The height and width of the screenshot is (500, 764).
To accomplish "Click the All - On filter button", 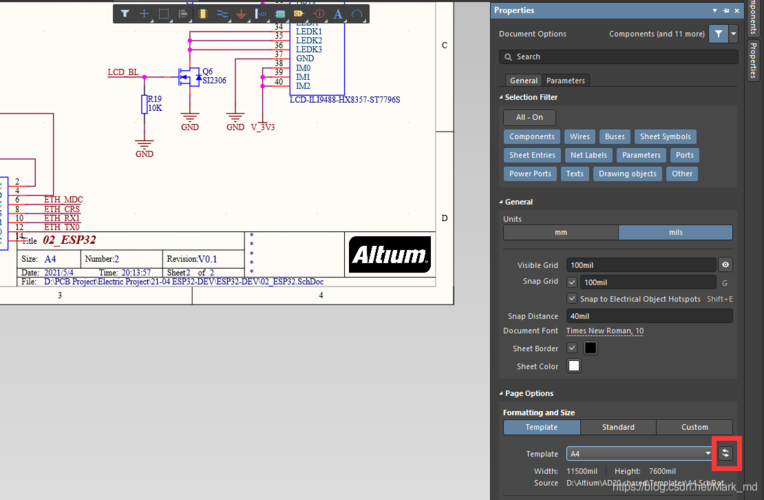I will tap(529, 117).
